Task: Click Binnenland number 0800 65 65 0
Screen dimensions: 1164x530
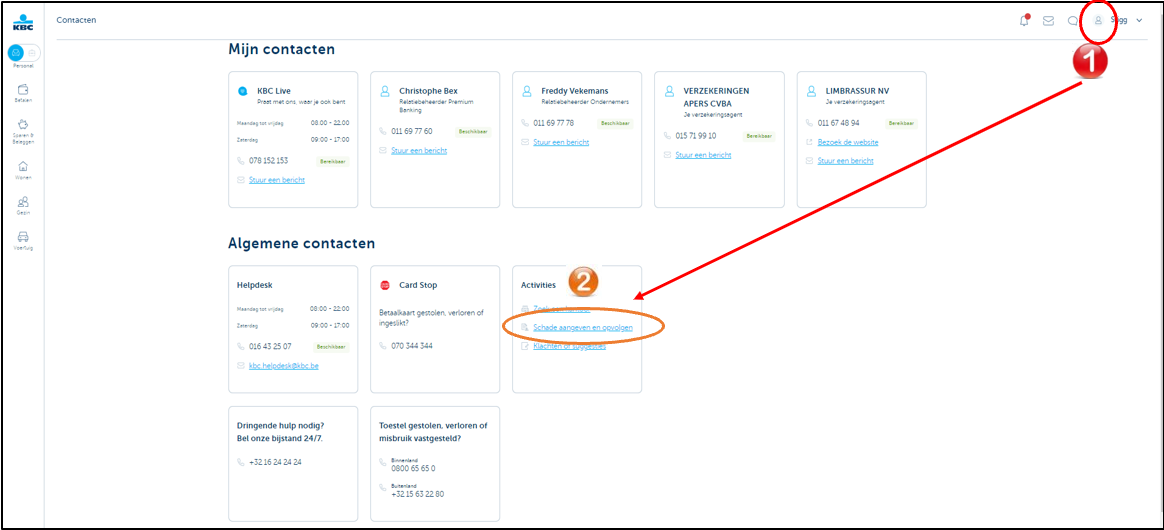Action: [413, 468]
